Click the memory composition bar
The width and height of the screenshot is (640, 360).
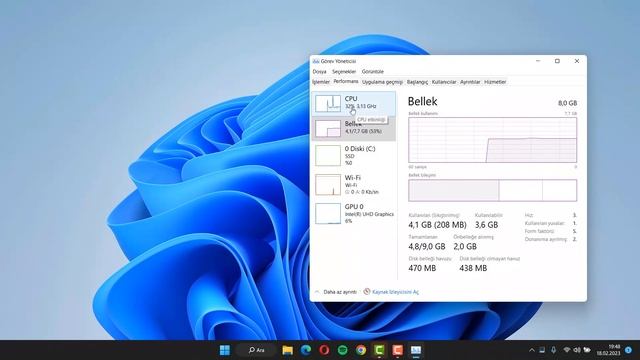tap(493, 190)
